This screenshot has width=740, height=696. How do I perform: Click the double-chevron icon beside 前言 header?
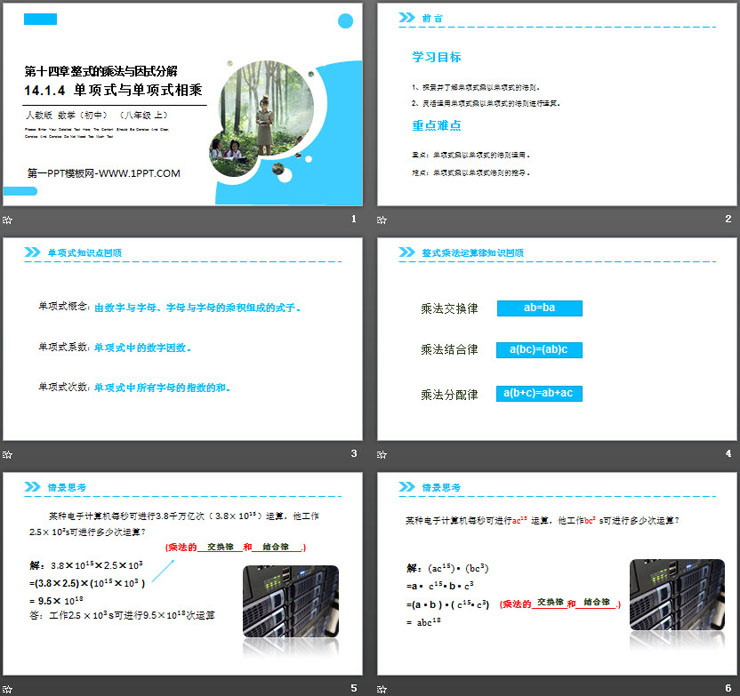click(x=407, y=17)
